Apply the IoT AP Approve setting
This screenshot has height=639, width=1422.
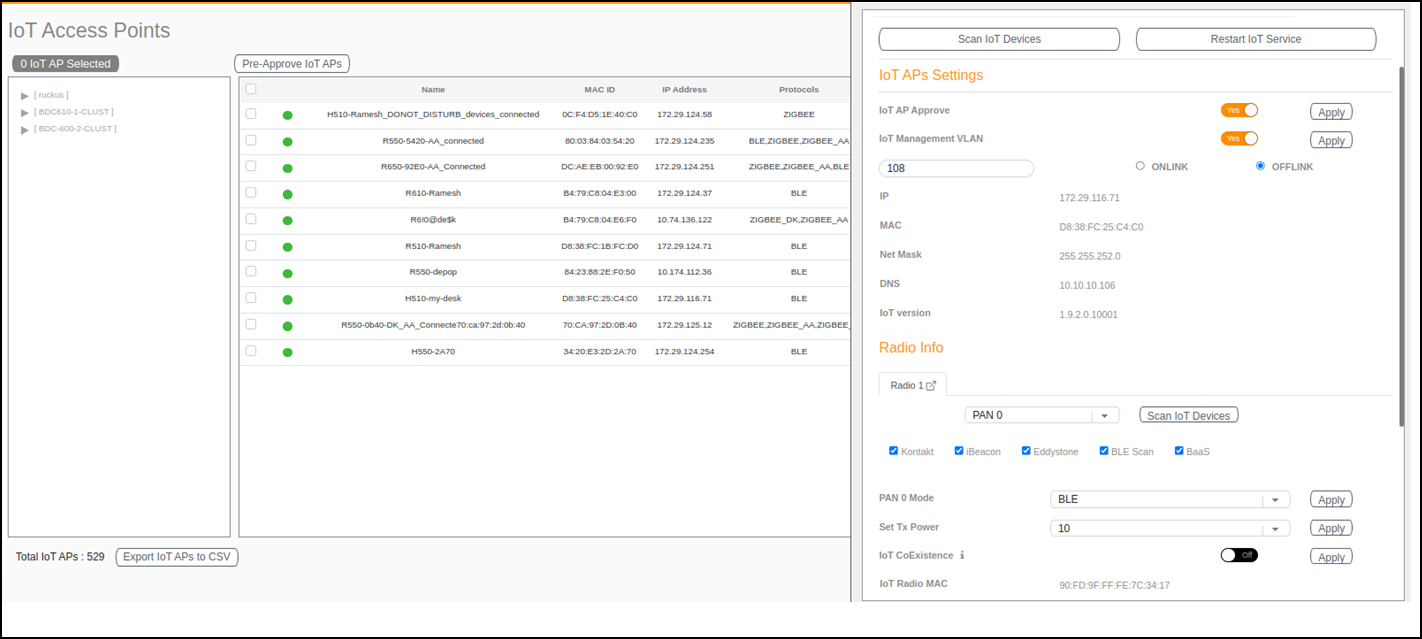(1331, 112)
